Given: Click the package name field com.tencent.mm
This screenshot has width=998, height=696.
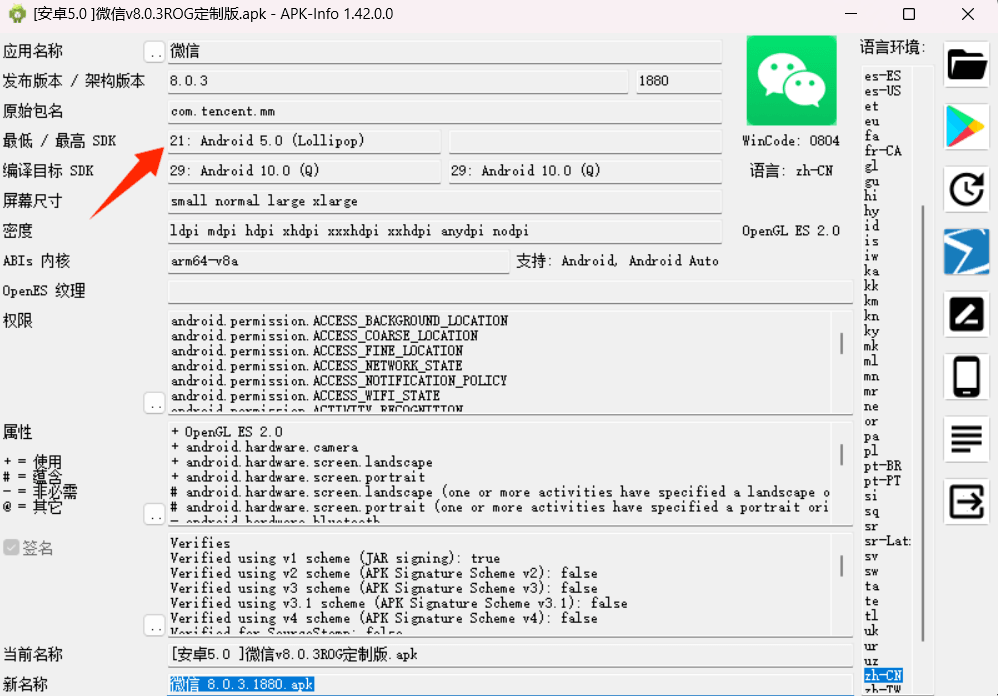Looking at the screenshot, I should 445,111.
